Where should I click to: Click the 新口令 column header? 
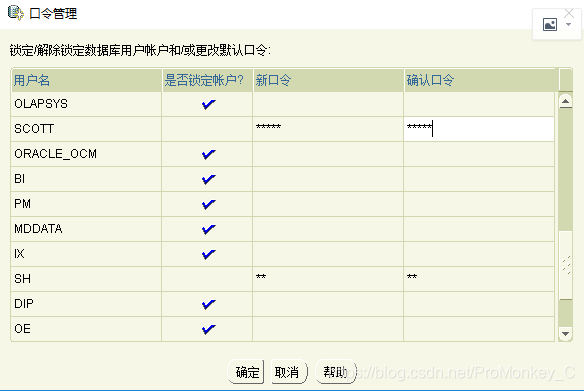click(328, 80)
